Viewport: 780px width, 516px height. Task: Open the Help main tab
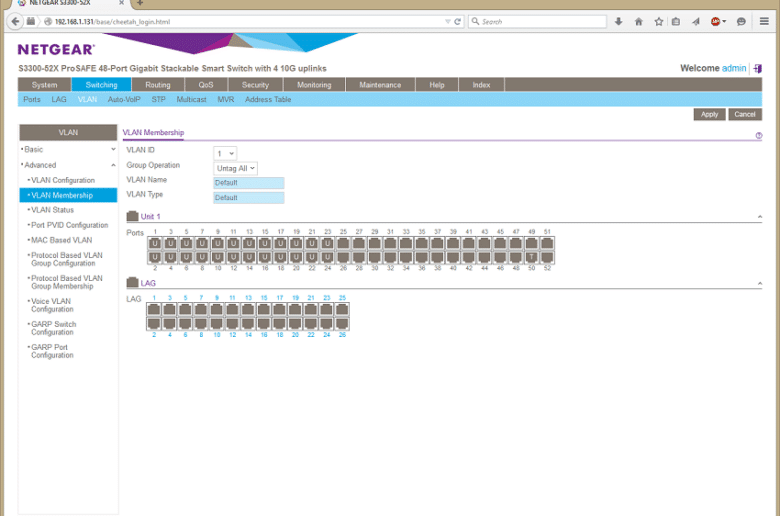[437, 85]
